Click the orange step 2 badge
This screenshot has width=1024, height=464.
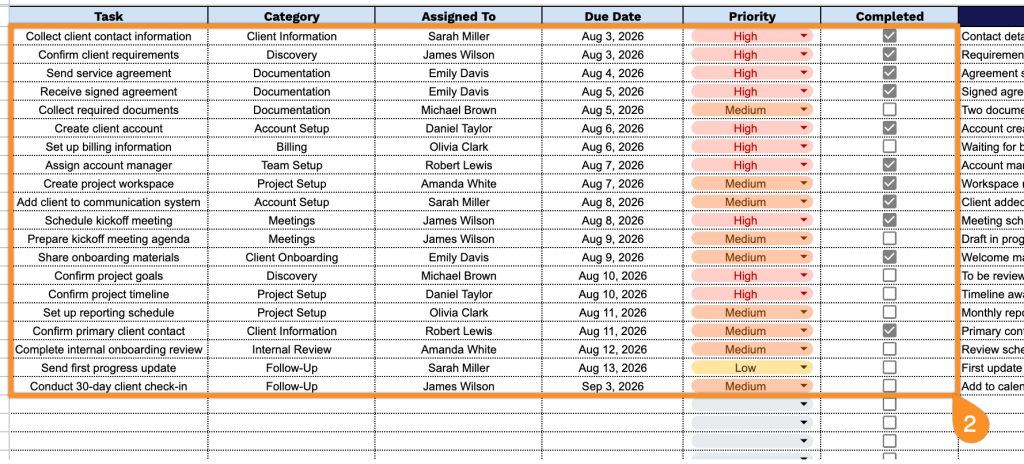click(970, 423)
